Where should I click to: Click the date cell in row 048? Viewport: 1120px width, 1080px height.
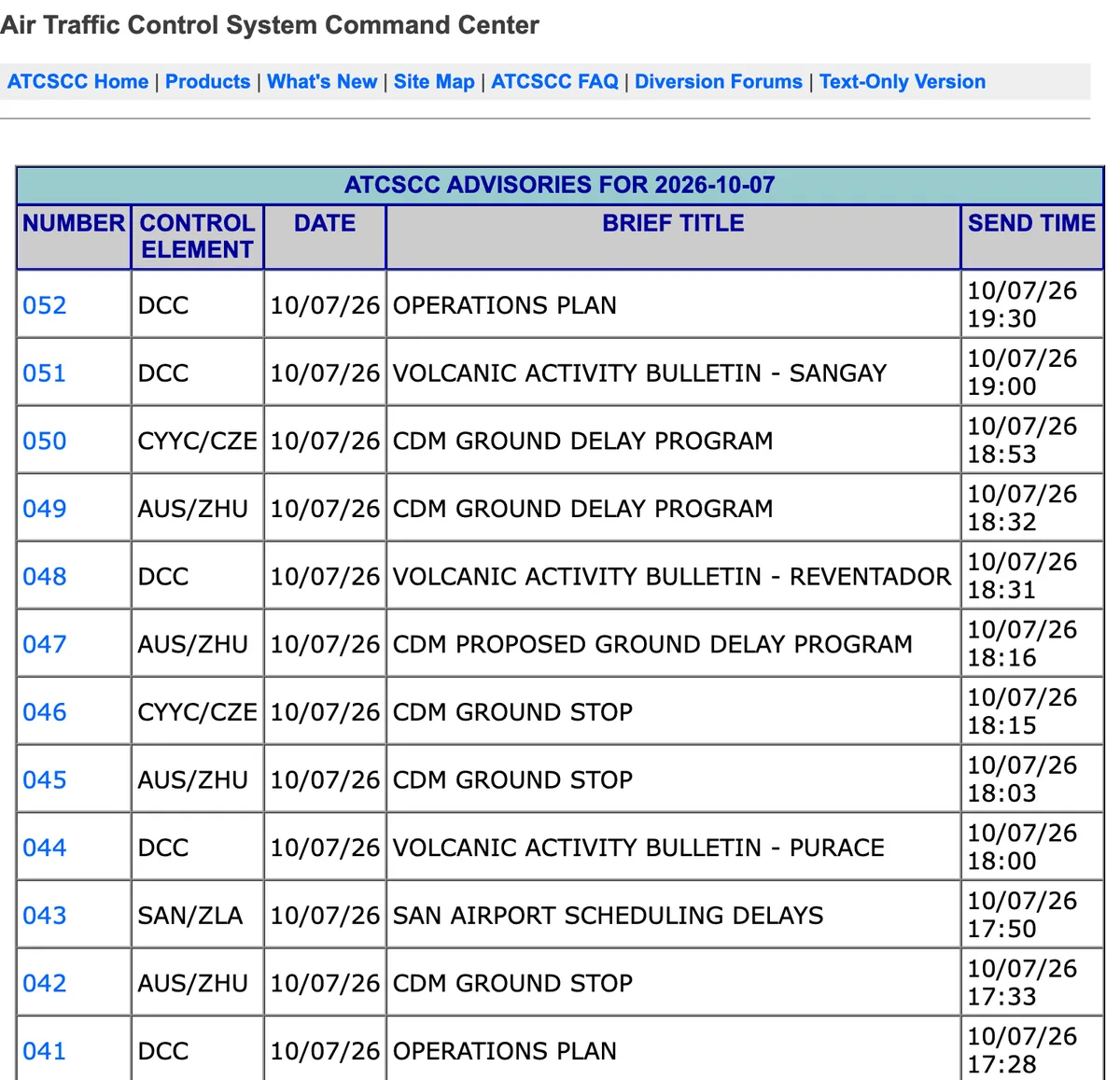pyautogui.click(x=325, y=576)
